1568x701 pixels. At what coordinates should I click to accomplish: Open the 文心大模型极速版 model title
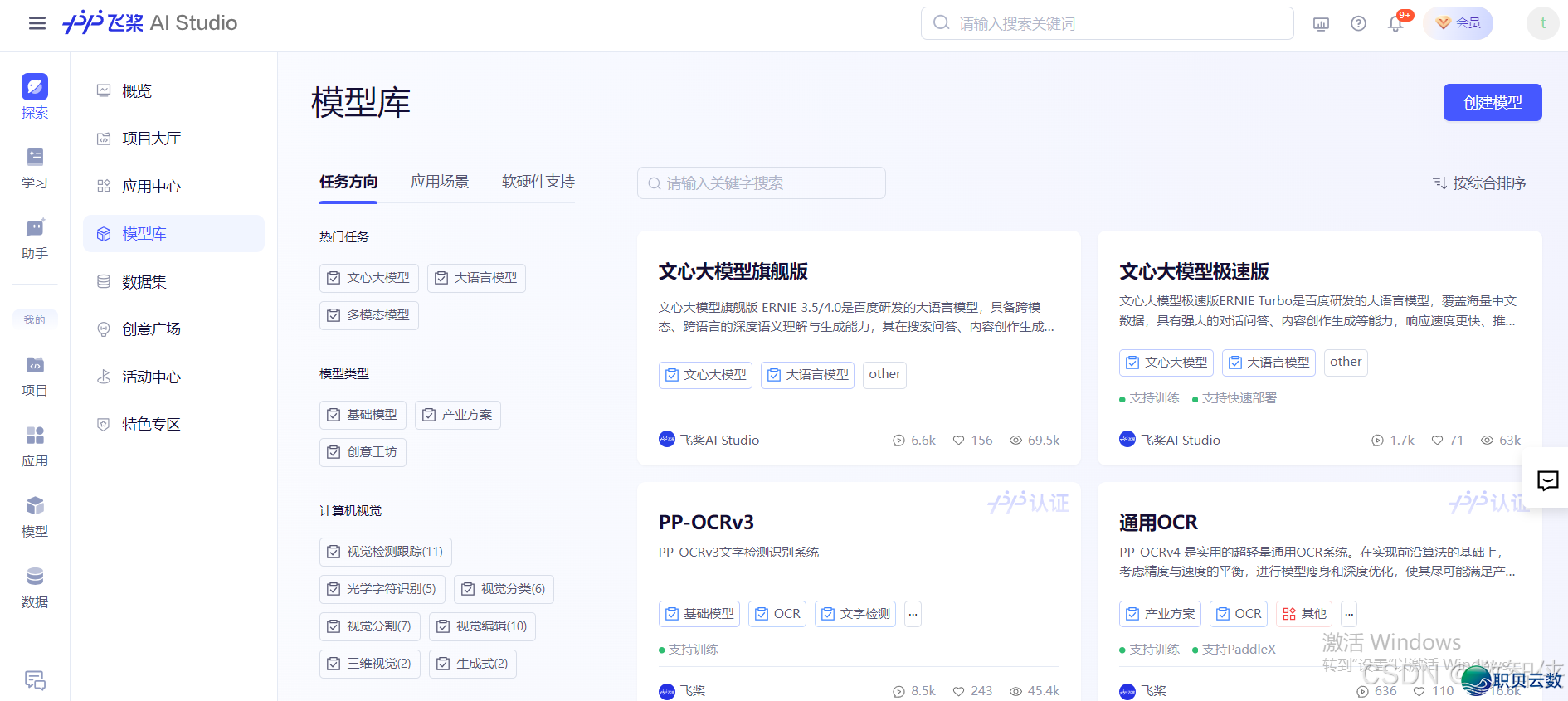pos(1194,272)
